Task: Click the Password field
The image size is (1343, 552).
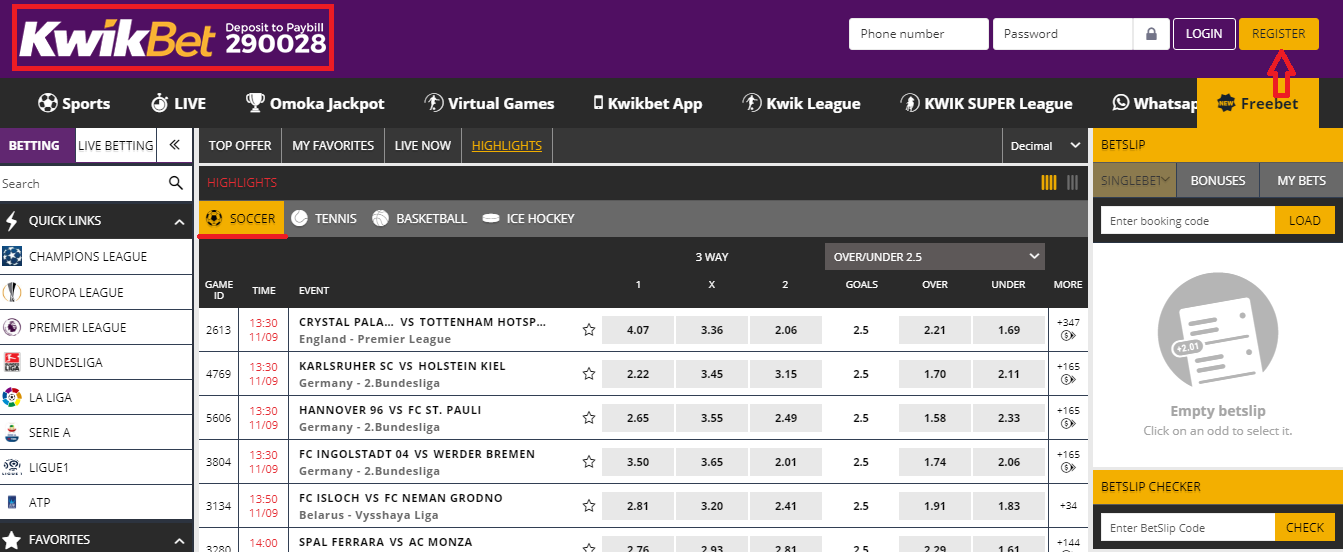Action: pos(1063,34)
